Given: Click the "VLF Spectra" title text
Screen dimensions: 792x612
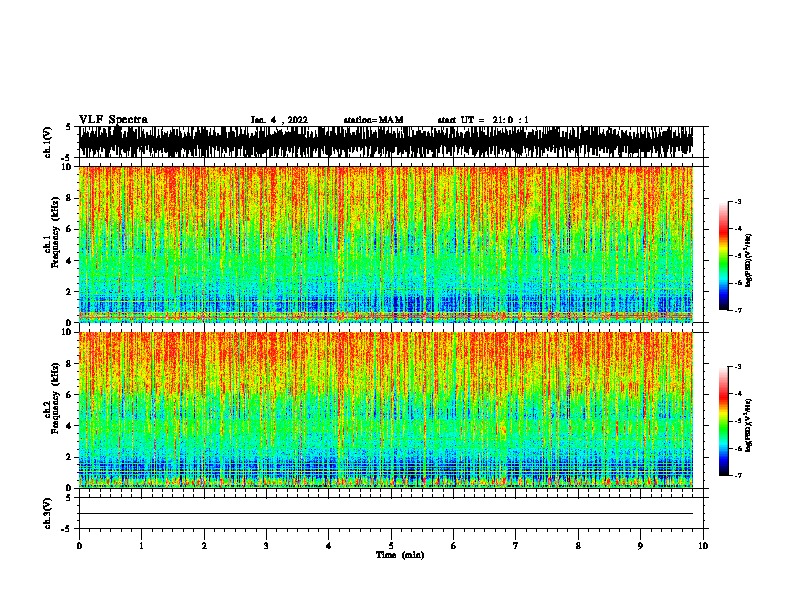Looking at the screenshot, I should [x=113, y=120].
